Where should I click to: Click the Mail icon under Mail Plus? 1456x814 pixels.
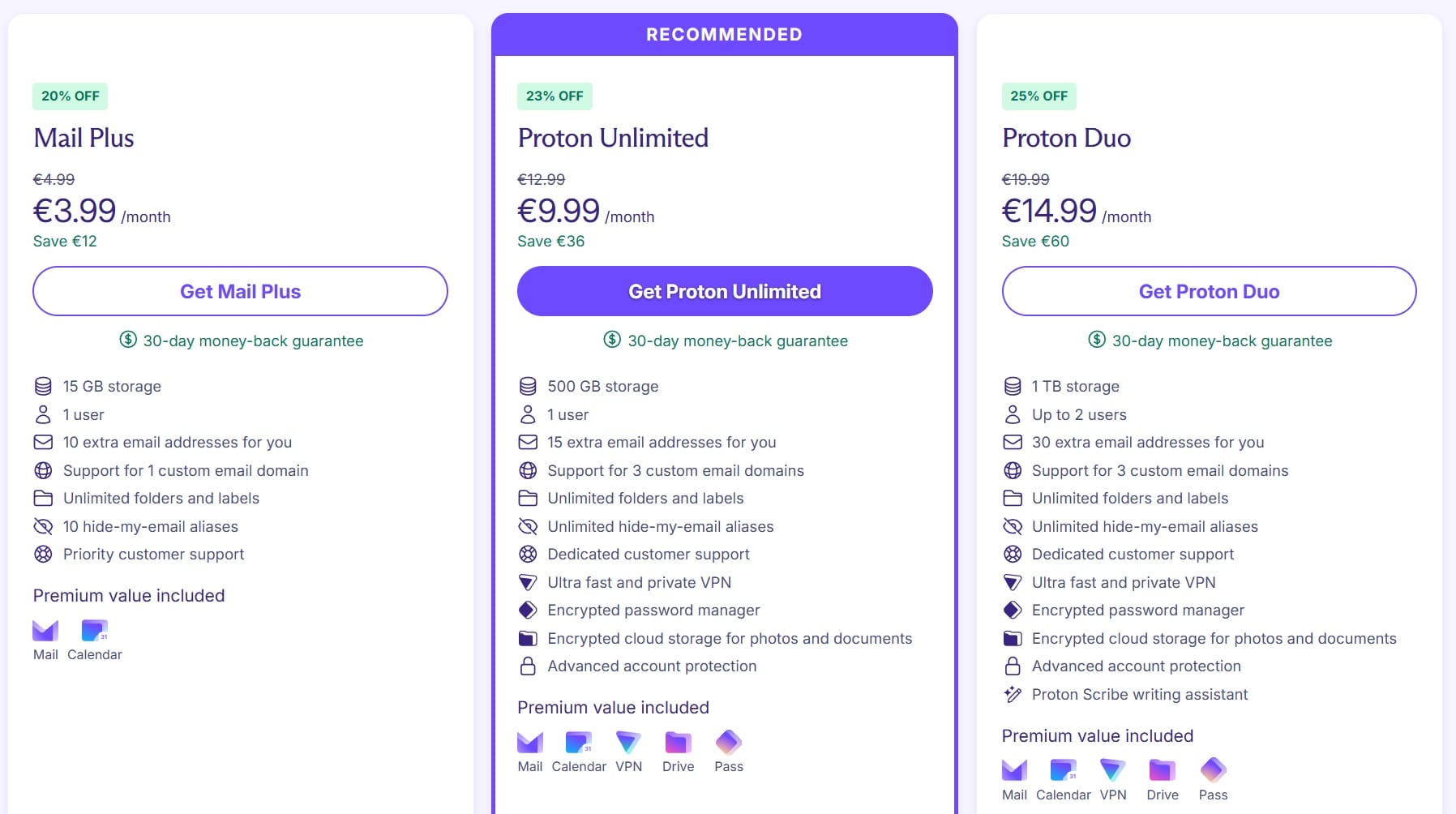coord(45,630)
